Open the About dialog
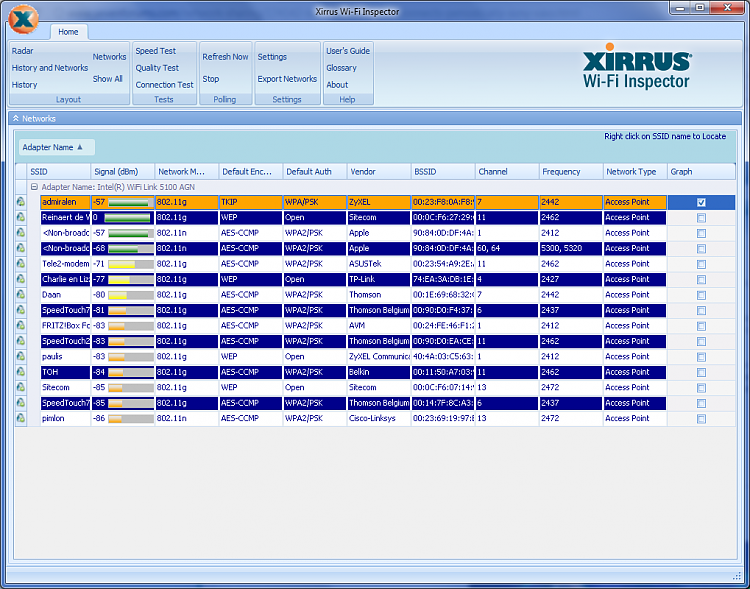750x589 pixels. pos(337,85)
